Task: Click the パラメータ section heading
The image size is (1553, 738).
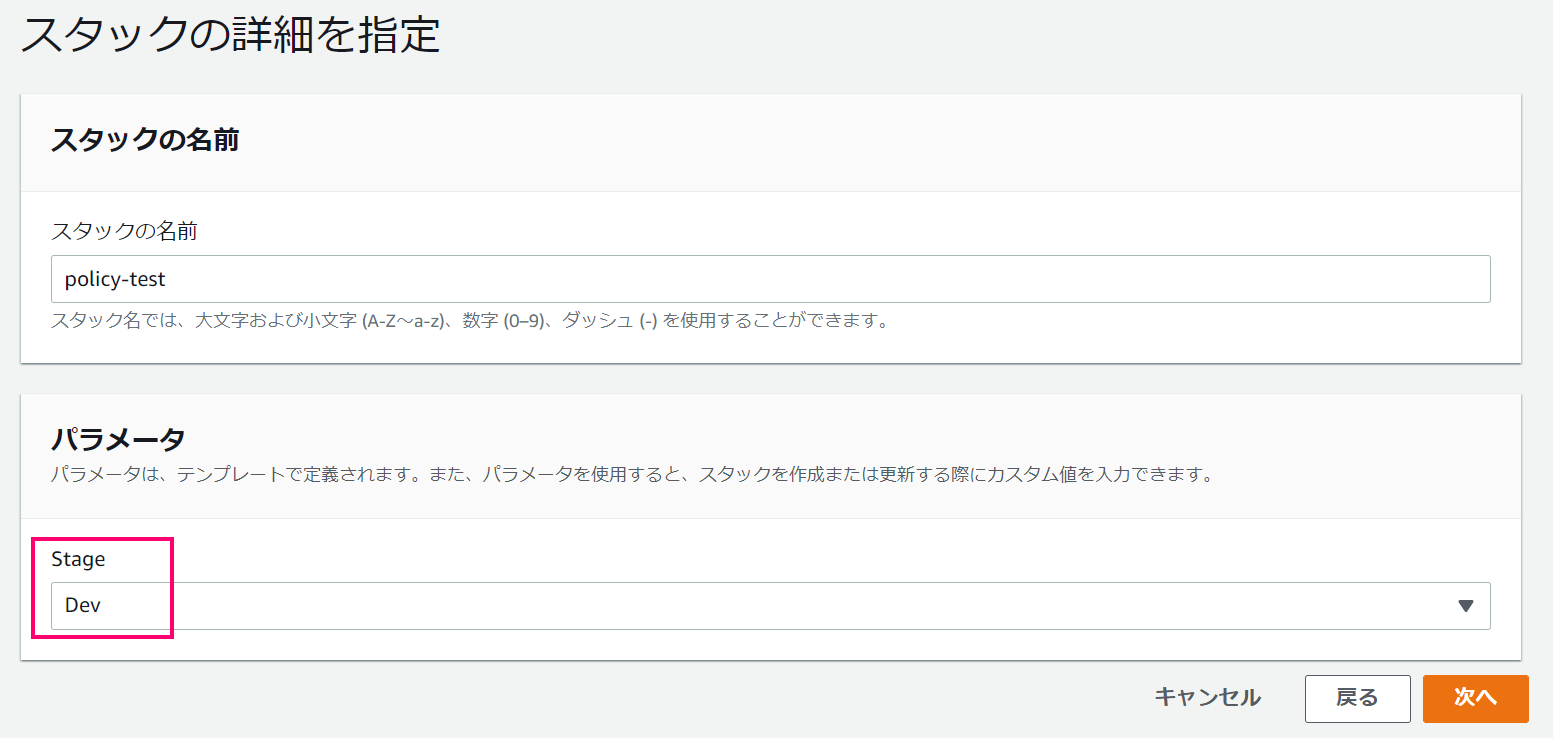Action: click(118, 438)
